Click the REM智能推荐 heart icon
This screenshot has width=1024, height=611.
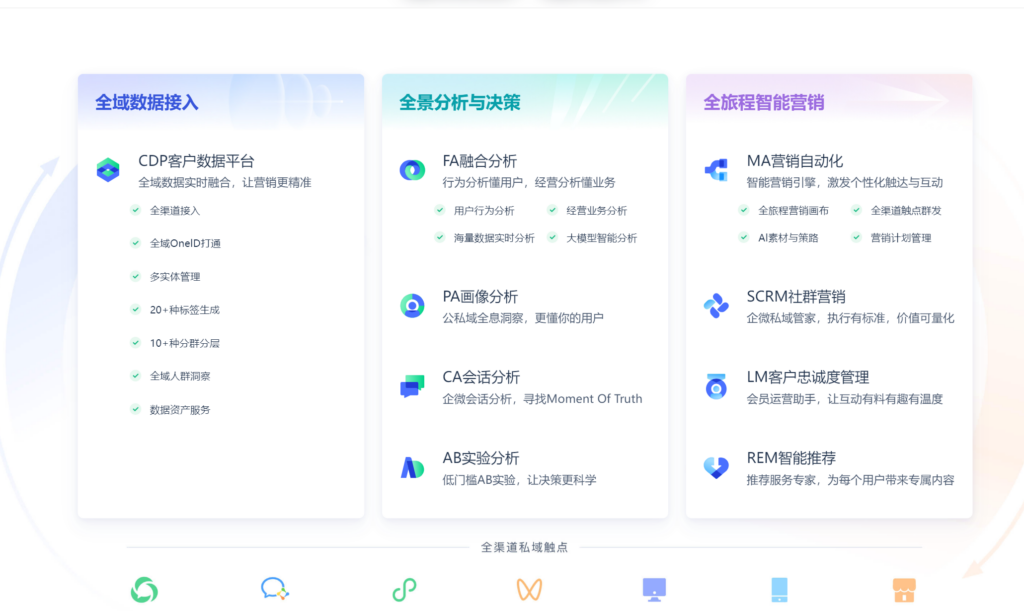pos(716,467)
